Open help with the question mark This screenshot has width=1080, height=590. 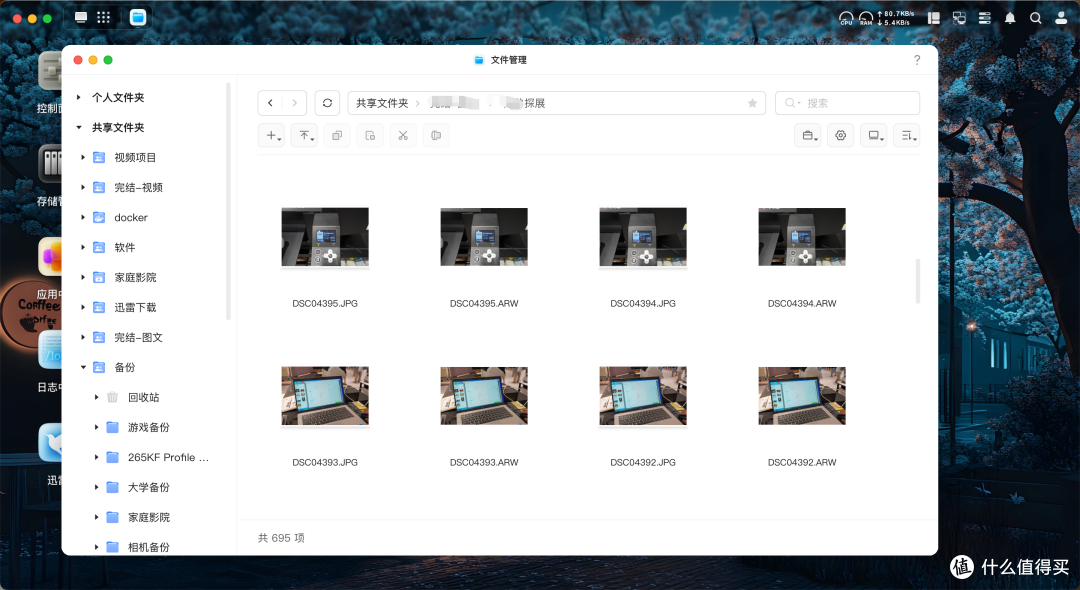coord(917,60)
